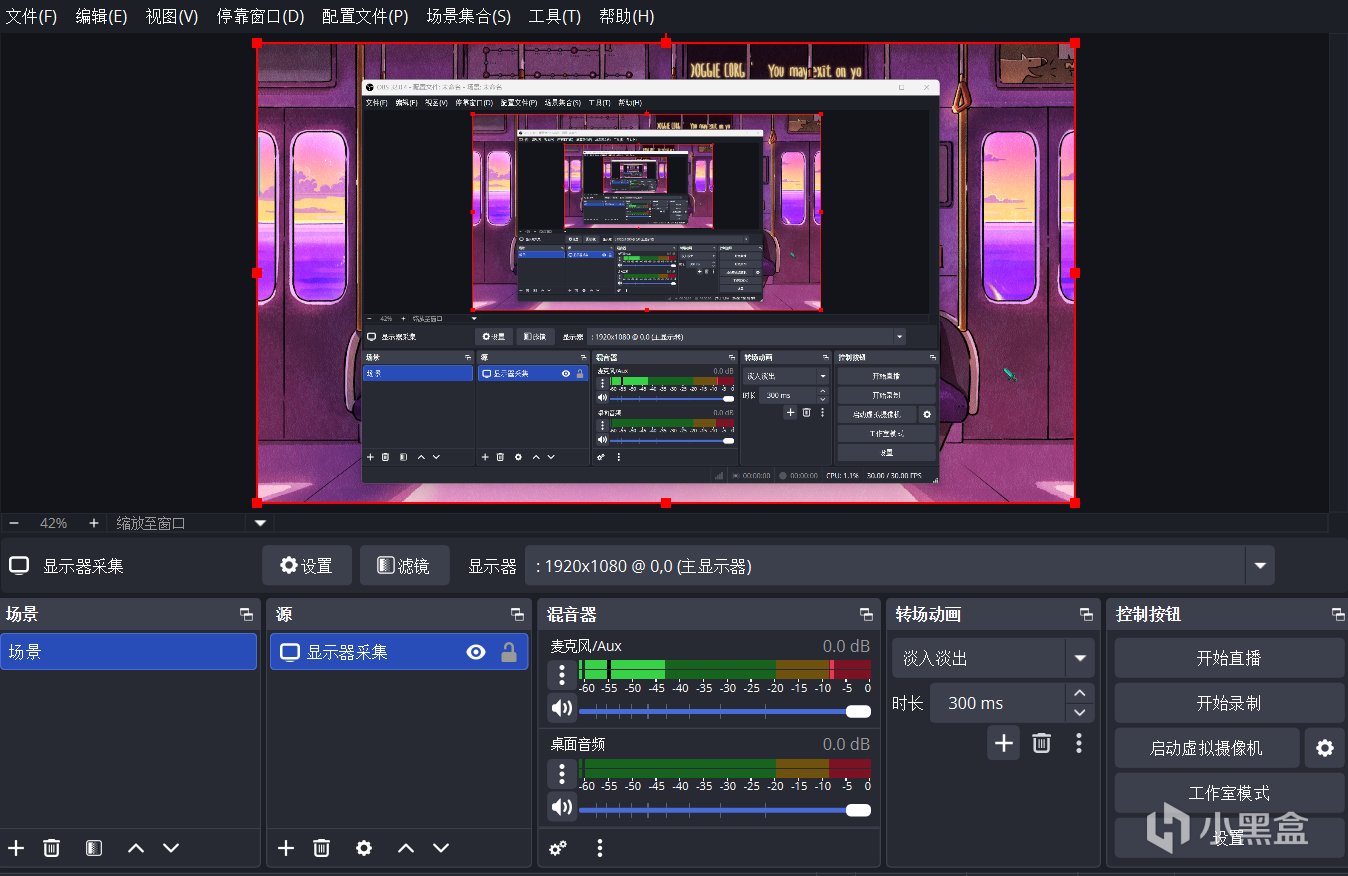Click the 0.0 dB value for 桌面音频
The height and width of the screenshot is (876, 1348).
click(x=846, y=744)
